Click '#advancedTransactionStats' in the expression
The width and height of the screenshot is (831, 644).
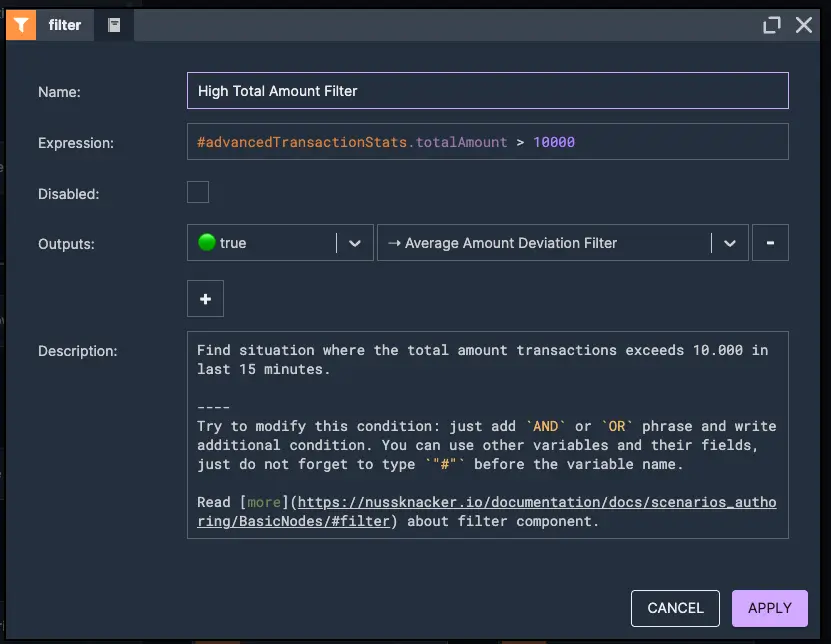pyautogui.click(x=302, y=142)
